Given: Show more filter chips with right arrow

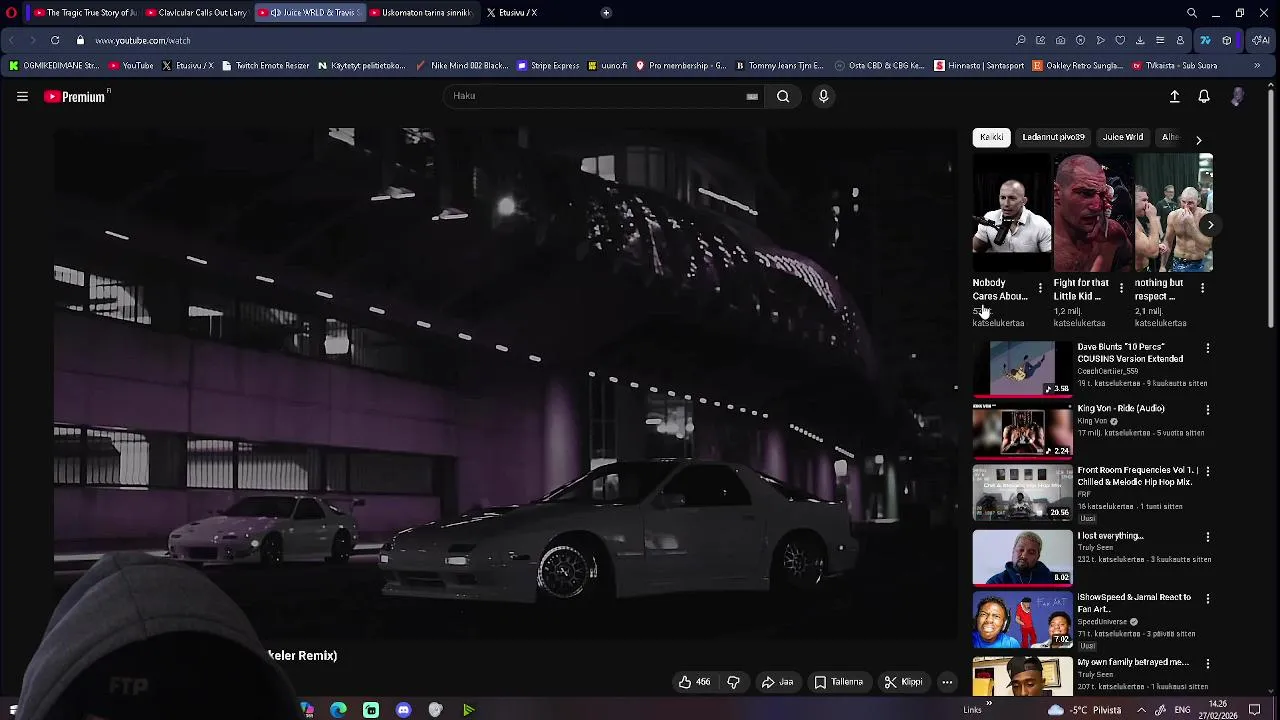Looking at the screenshot, I should pyautogui.click(x=1198, y=140).
